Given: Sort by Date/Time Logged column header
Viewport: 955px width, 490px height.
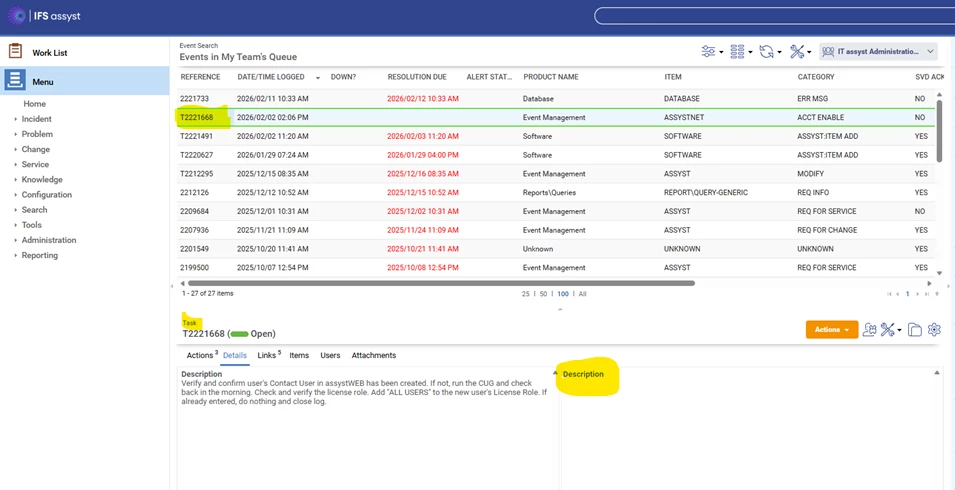Looking at the screenshot, I should click(x=272, y=77).
